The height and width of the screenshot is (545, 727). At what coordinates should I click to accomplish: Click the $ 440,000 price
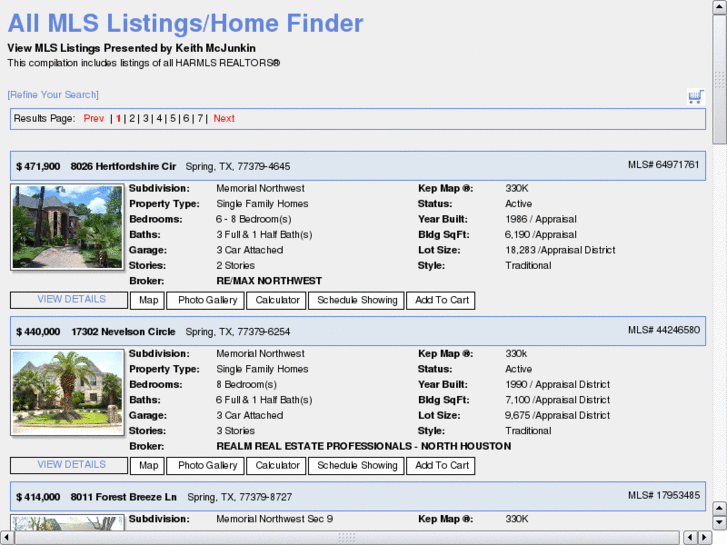tap(38, 332)
